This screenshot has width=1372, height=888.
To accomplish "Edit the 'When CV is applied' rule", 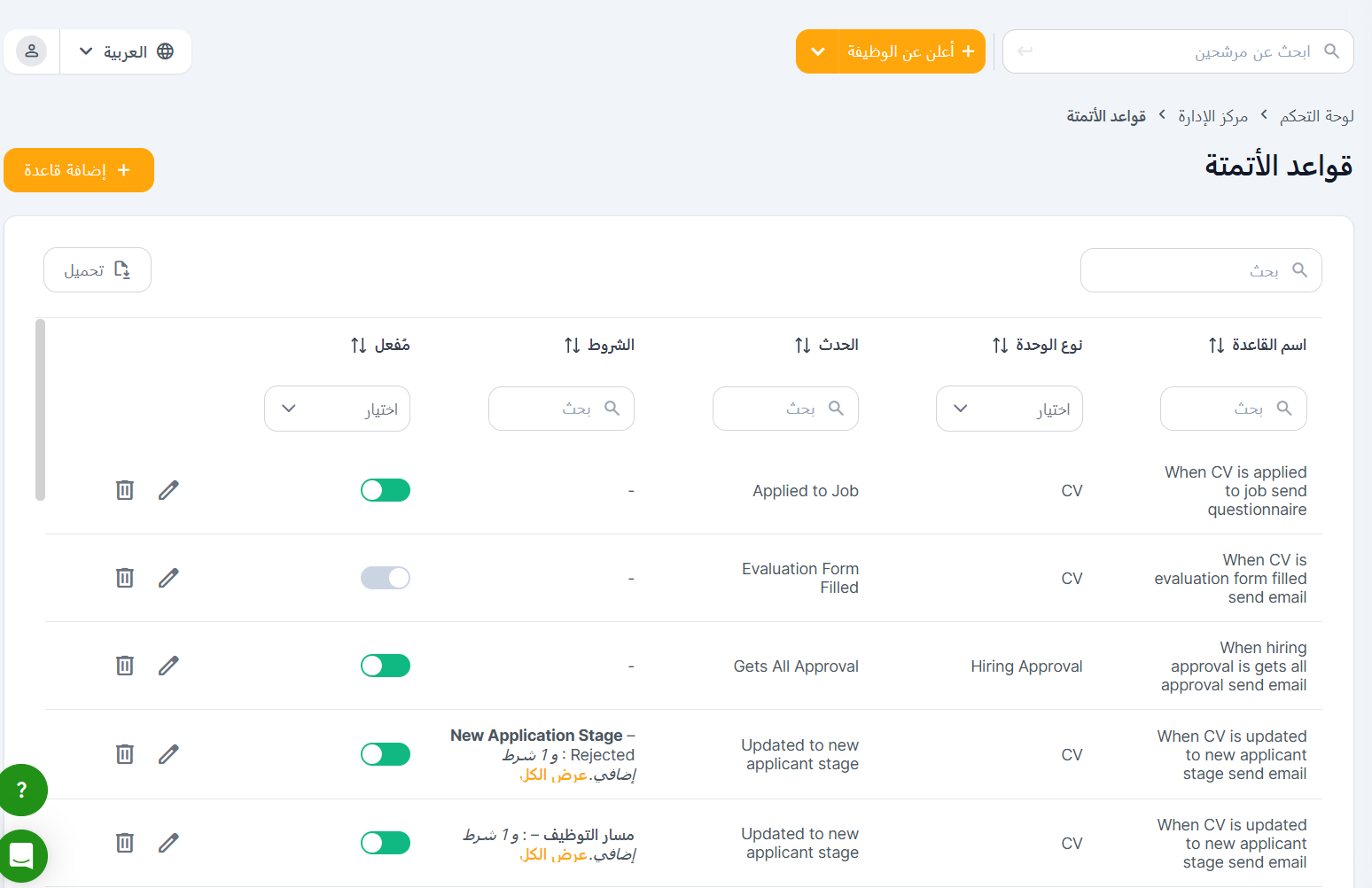I will coord(168,490).
